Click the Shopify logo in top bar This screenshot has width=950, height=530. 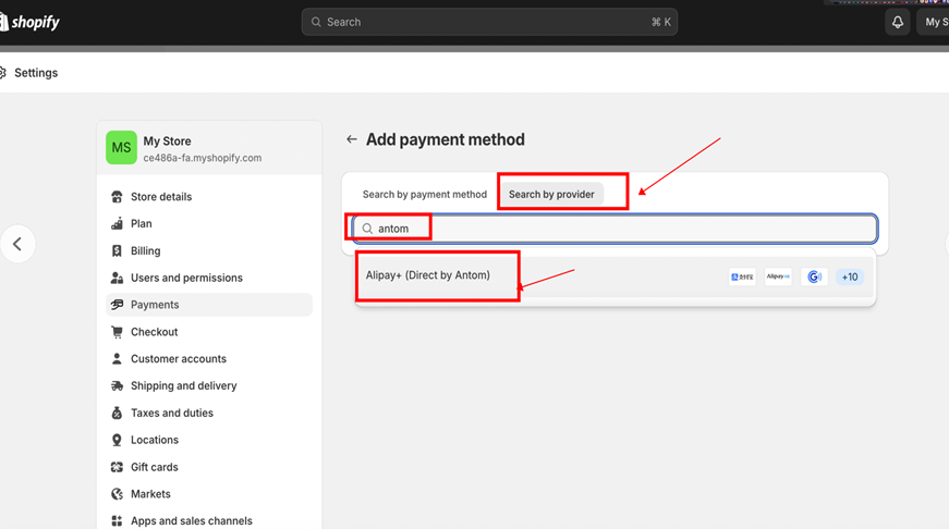point(30,22)
